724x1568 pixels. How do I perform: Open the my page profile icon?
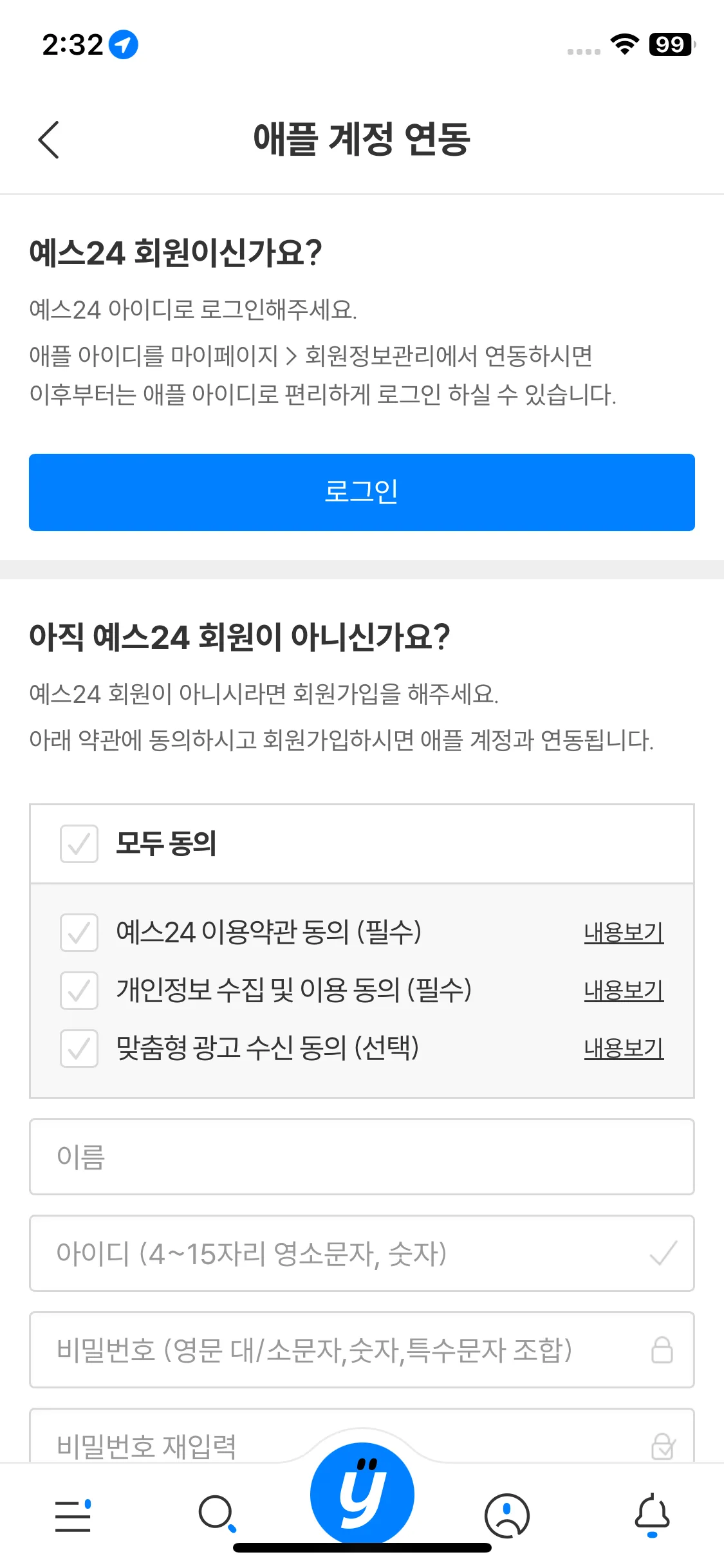pos(506,1515)
